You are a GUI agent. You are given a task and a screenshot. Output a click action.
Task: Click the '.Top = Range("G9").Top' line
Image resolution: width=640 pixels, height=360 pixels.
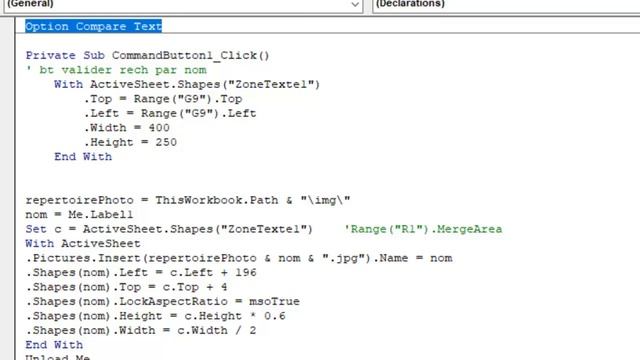pyautogui.click(x=163, y=99)
